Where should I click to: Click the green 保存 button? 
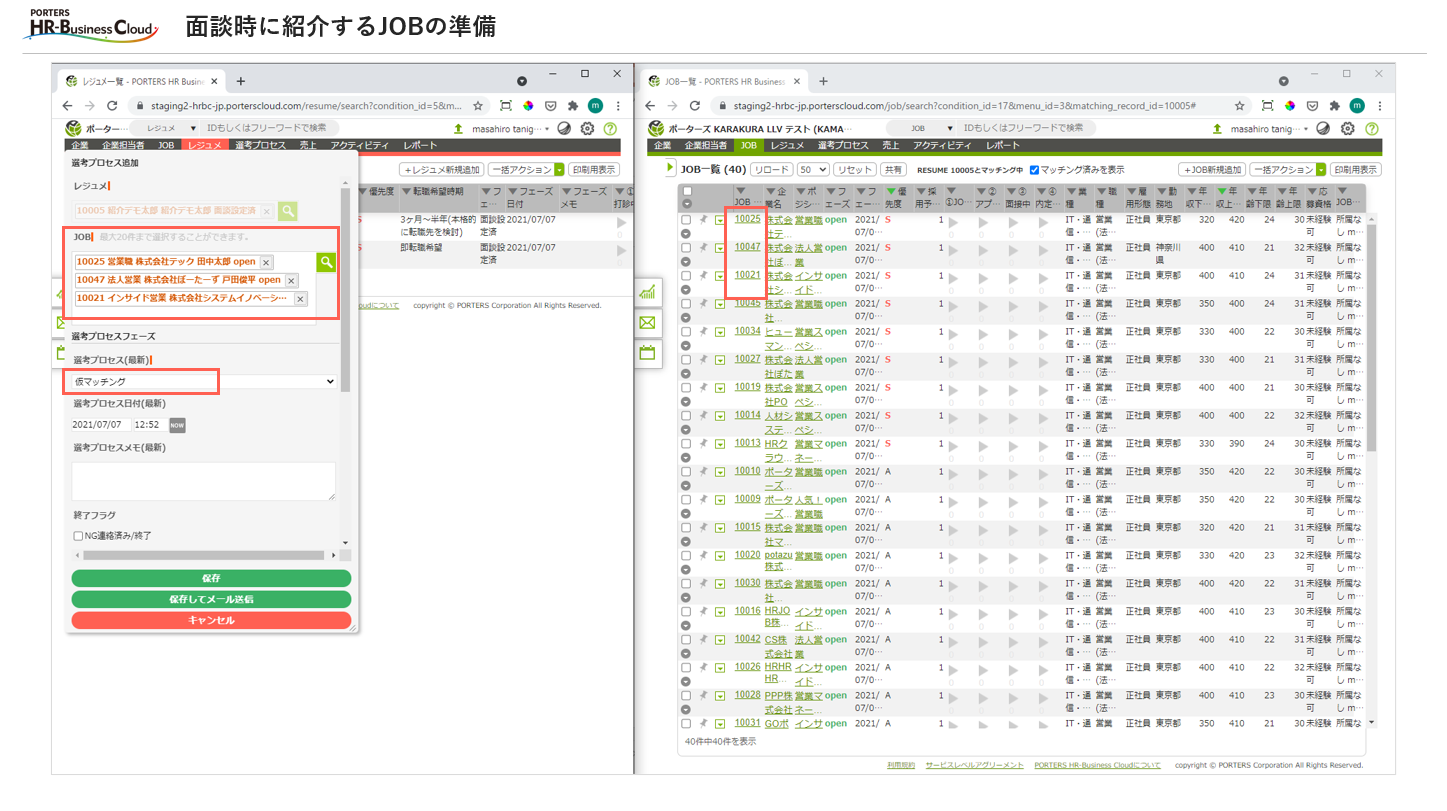[211, 578]
